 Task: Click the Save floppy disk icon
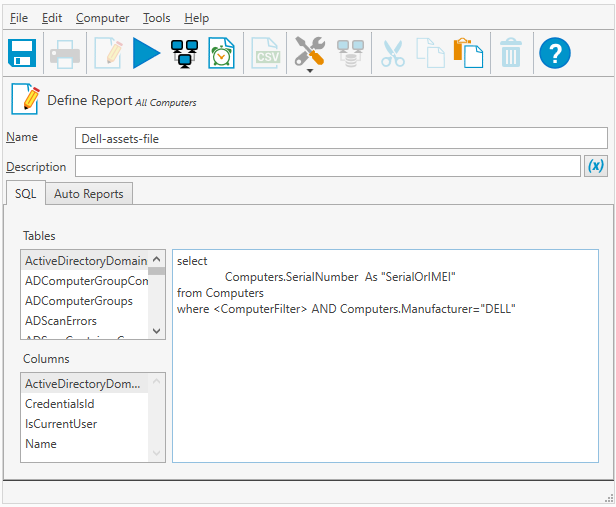[x=22, y=53]
